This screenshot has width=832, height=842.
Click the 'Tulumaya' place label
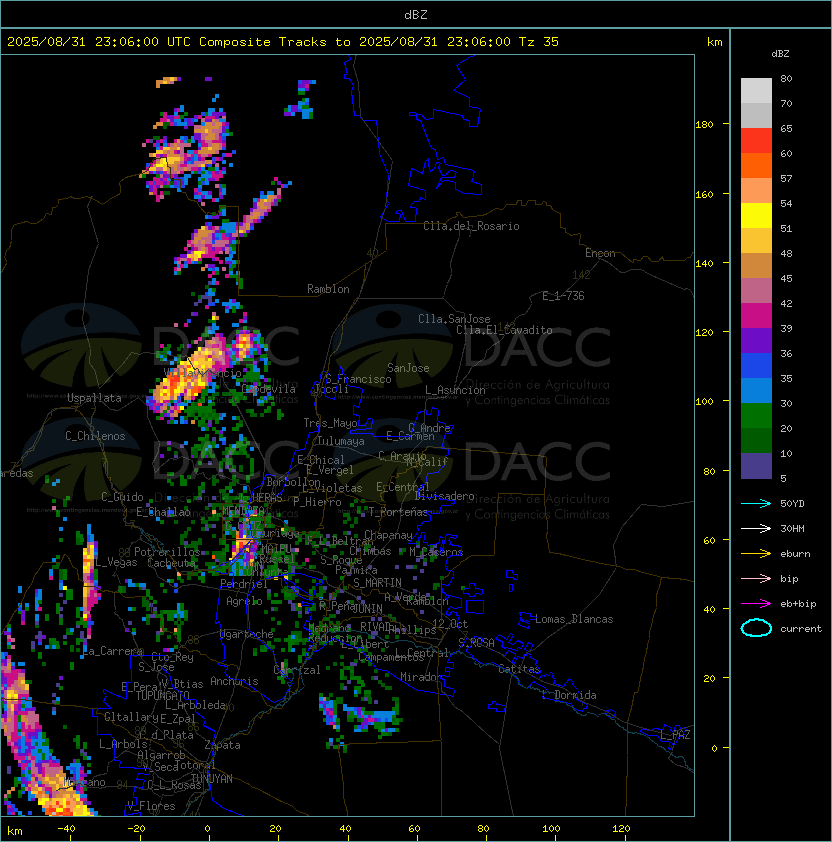pos(341,441)
